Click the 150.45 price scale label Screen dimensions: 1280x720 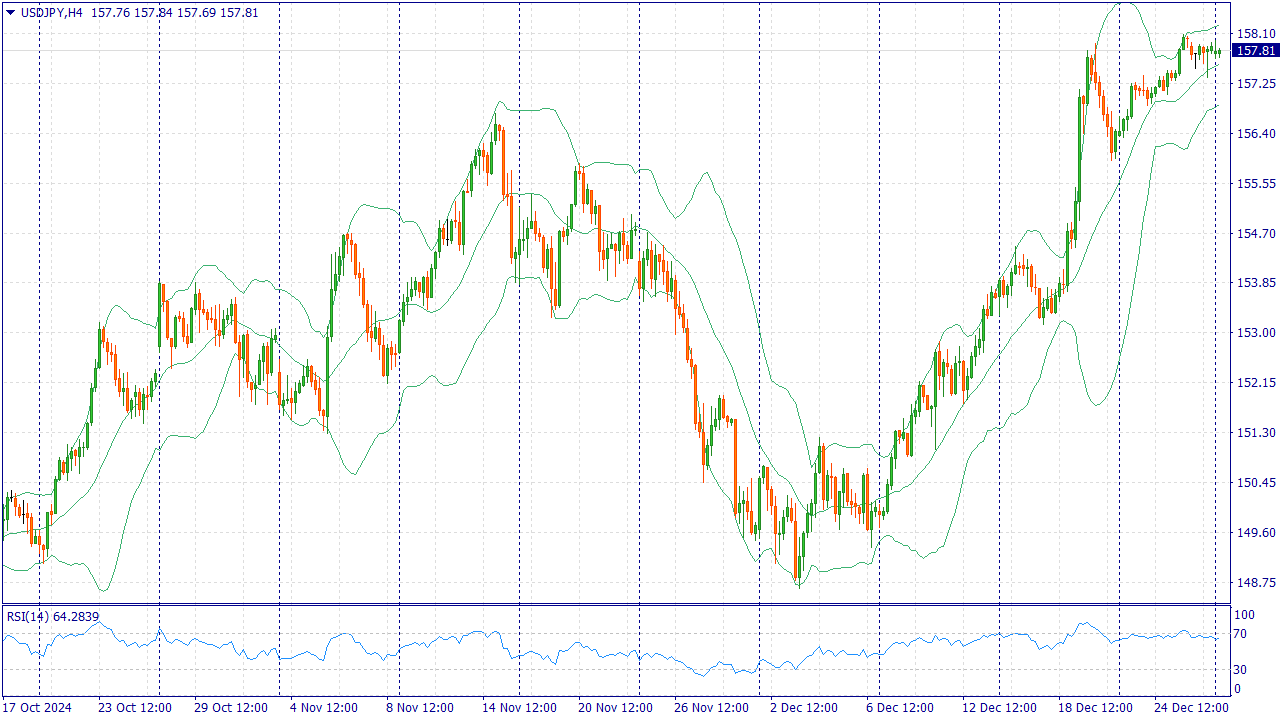1254,483
